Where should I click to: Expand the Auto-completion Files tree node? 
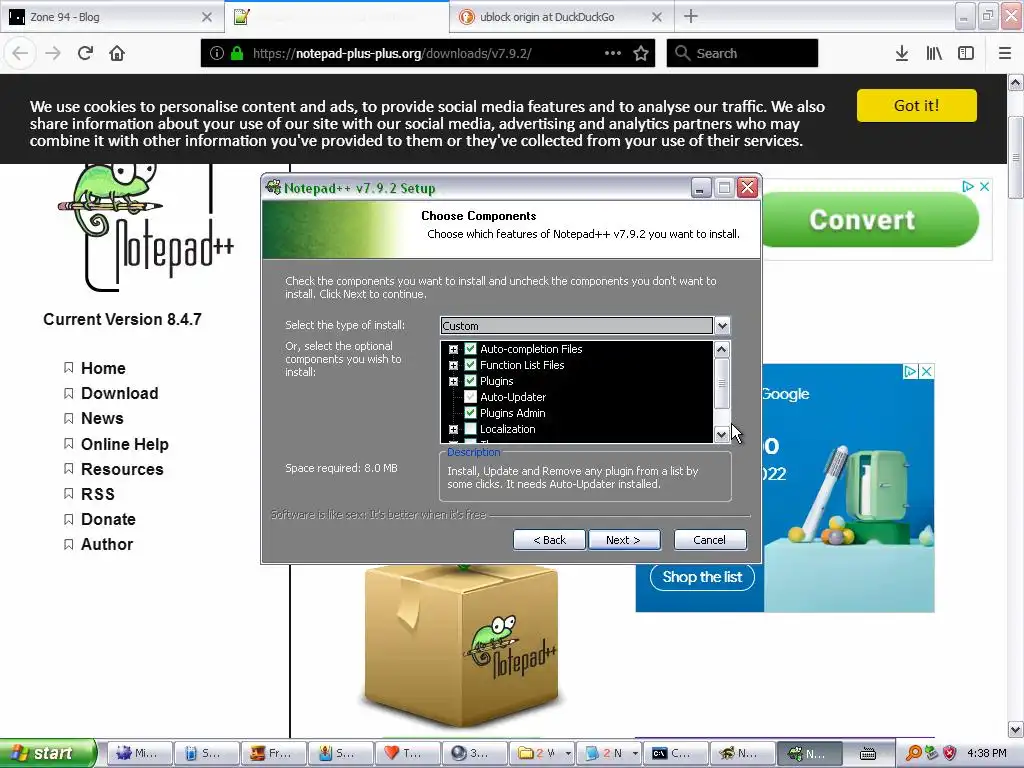coord(453,349)
